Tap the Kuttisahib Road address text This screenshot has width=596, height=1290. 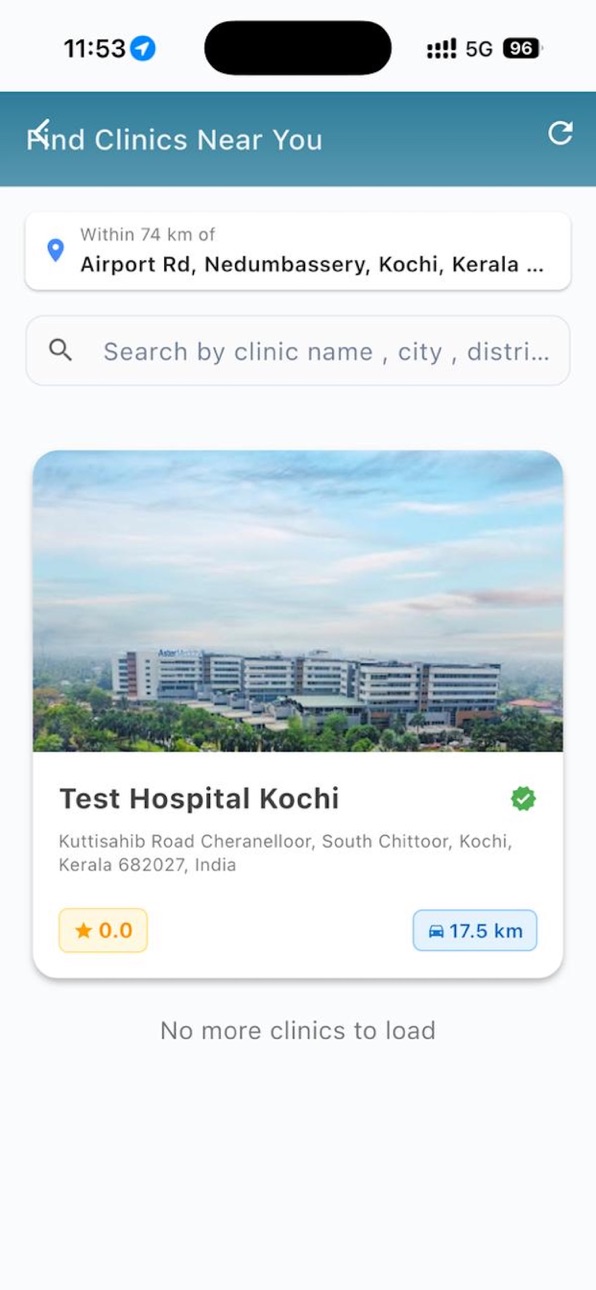point(286,853)
